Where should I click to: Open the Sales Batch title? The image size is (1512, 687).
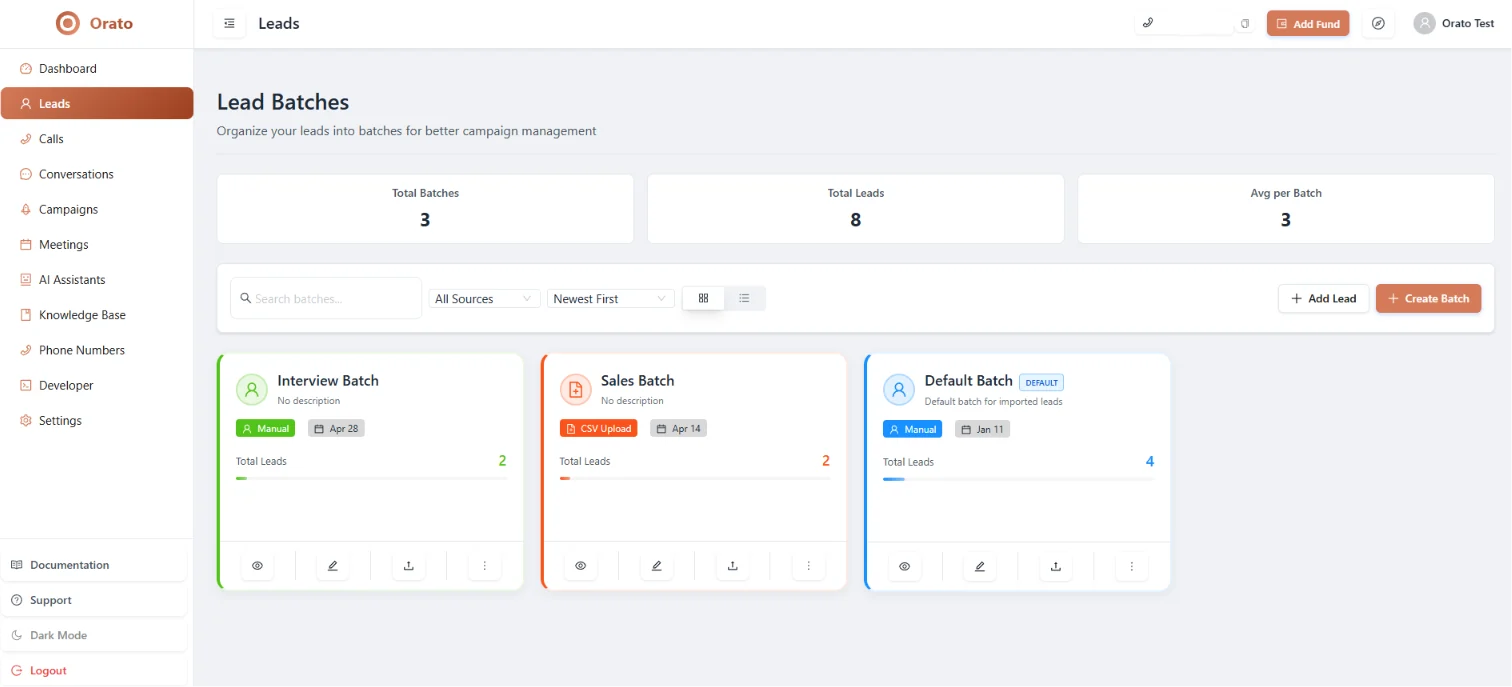pos(637,380)
